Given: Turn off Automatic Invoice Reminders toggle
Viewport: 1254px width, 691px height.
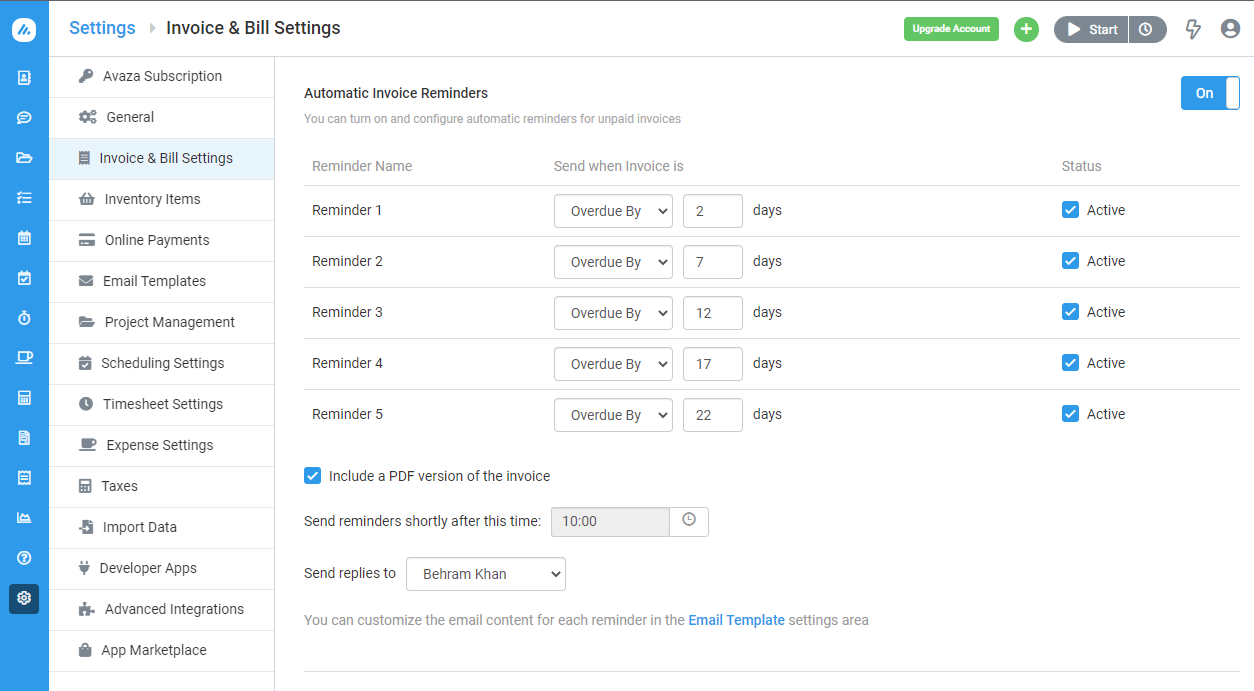Looking at the screenshot, I should pos(1210,93).
